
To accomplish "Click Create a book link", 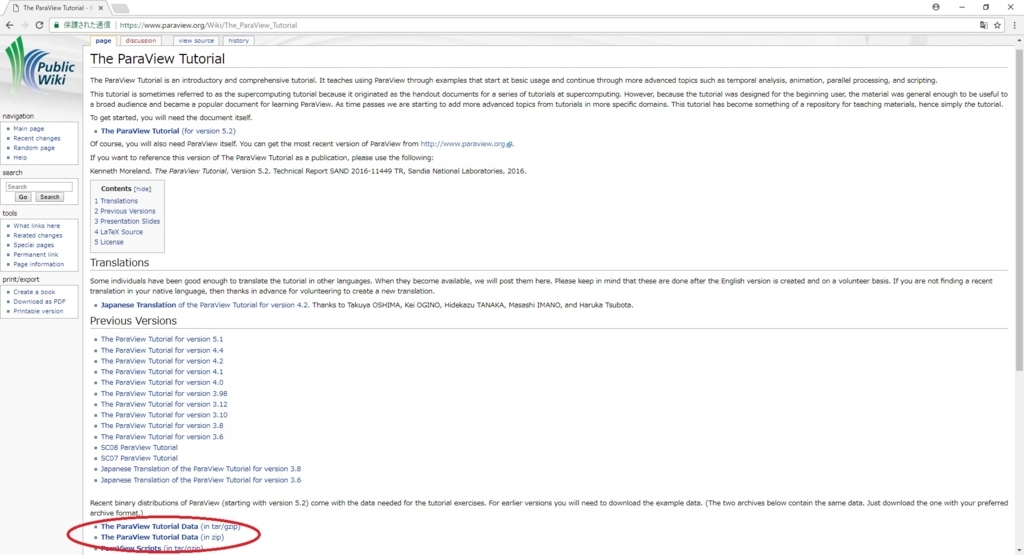I will (34, 292).
